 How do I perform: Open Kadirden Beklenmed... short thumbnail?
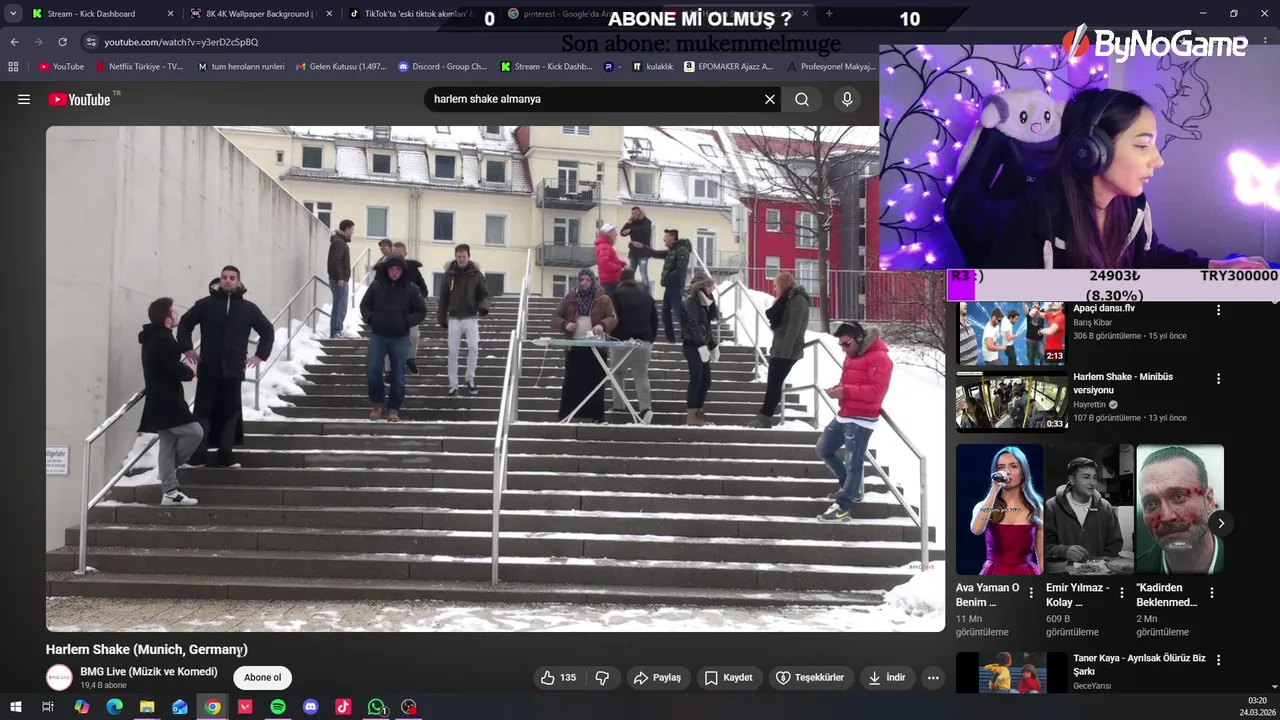1180,509
